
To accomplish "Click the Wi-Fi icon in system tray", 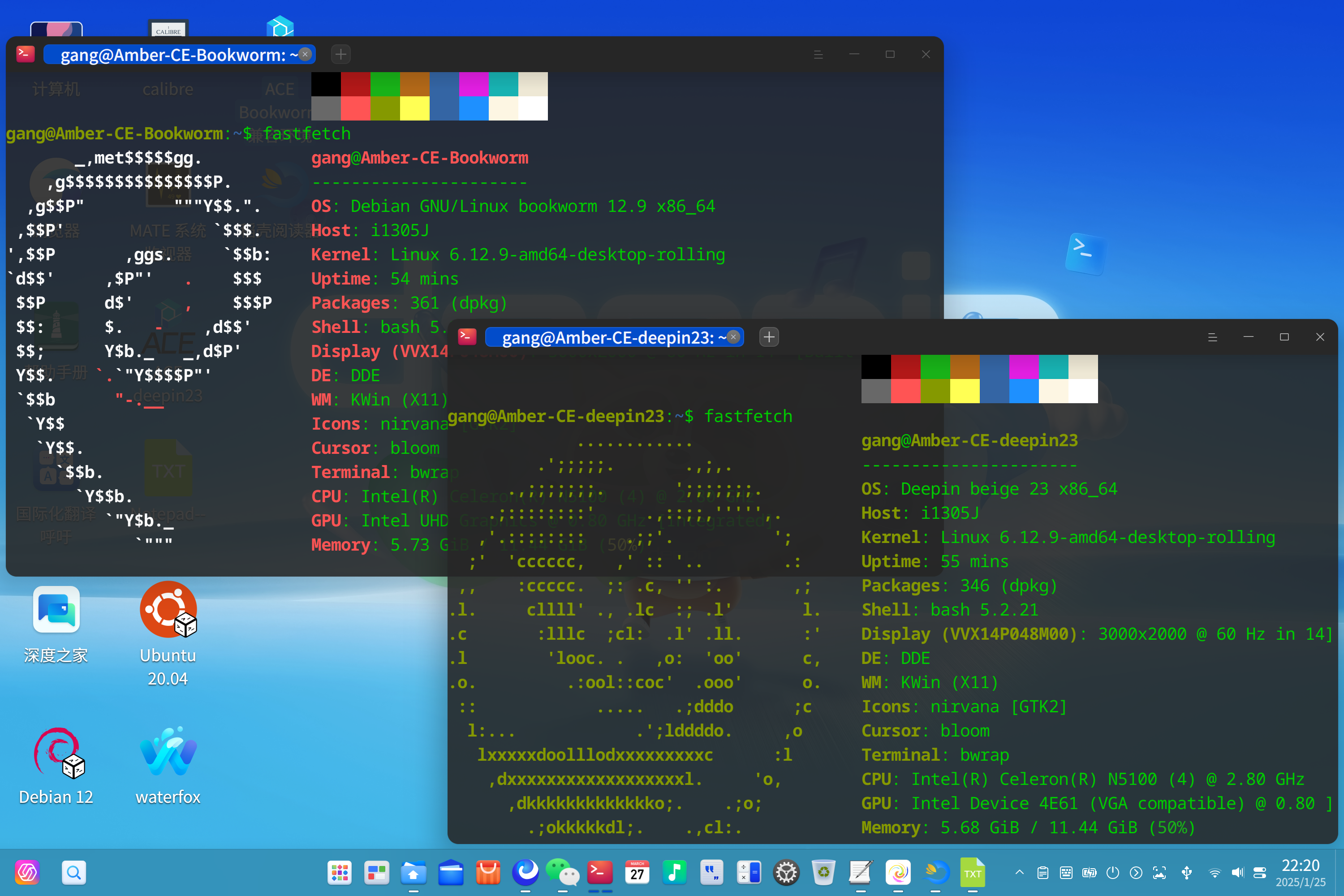I will [1215, 873].
